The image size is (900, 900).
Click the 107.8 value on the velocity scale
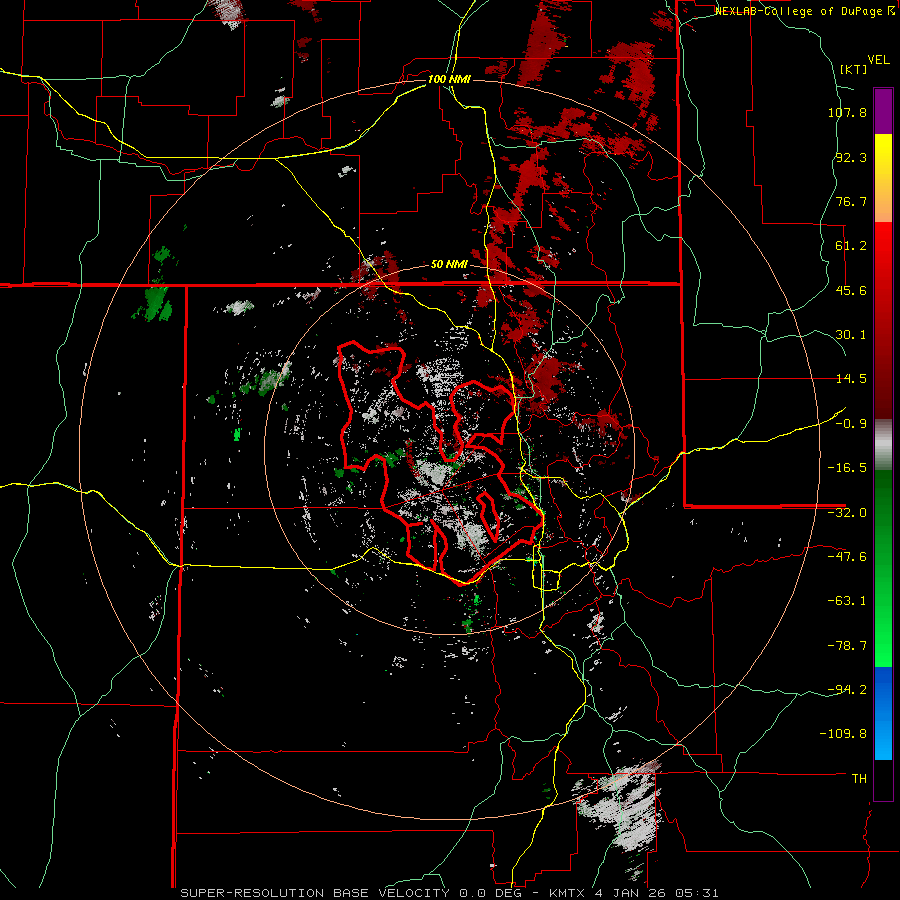pyautogui.click(x=847, y=112)
